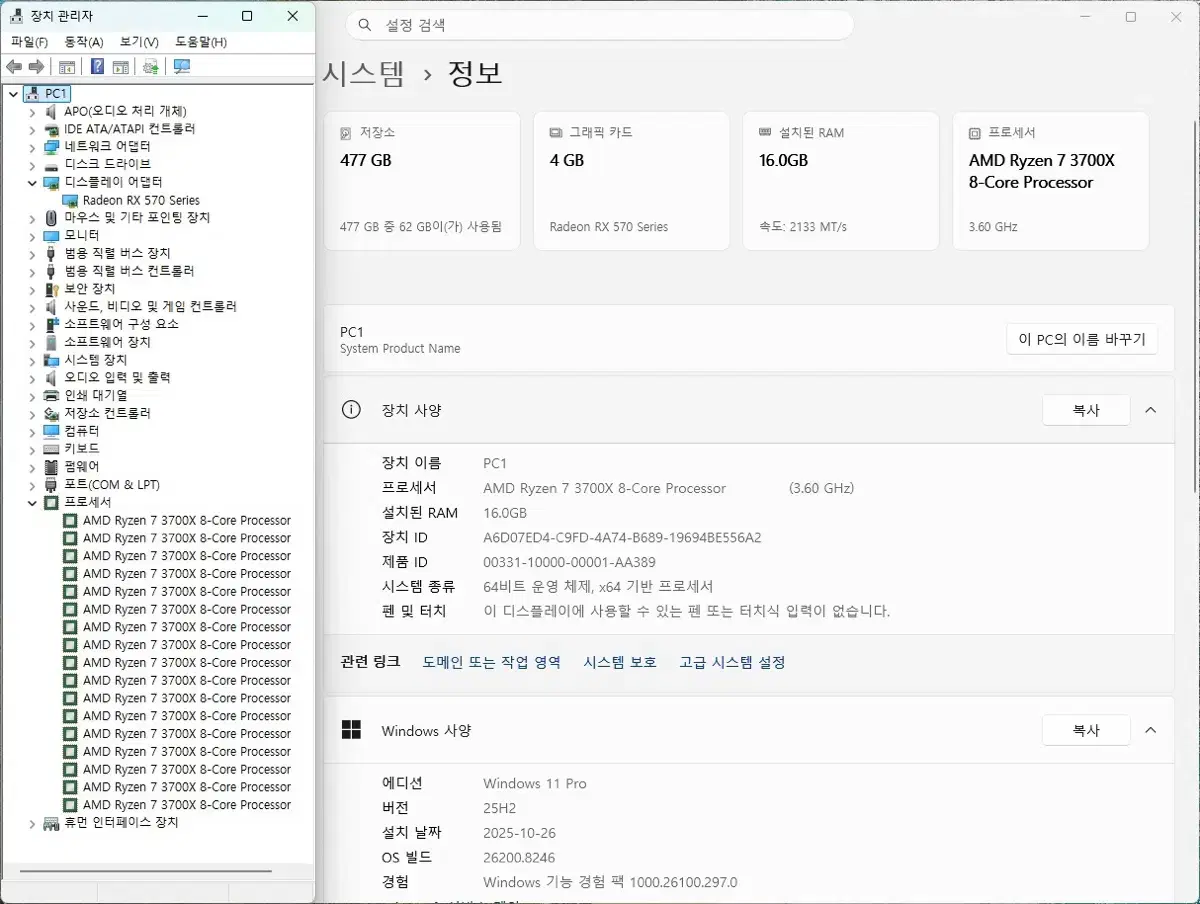Screen dimensions: 1200x904
Task: Click the processor icon in 프로세서 card
Action: tap(975, 133)
